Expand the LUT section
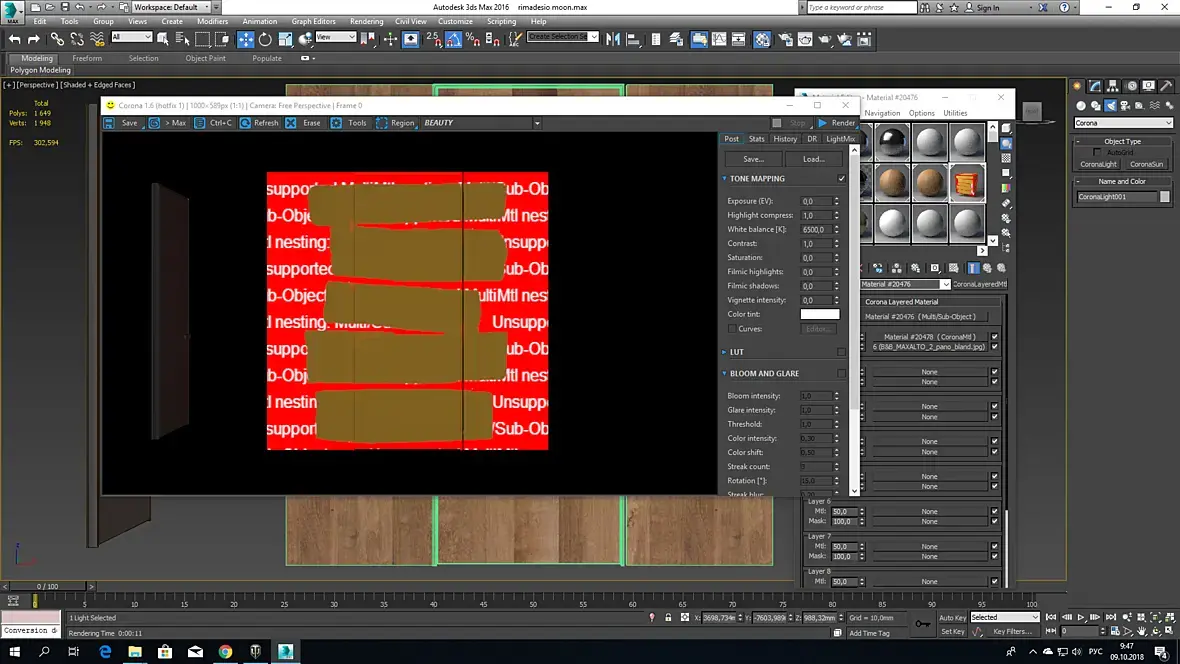 (x=724, y=352)
